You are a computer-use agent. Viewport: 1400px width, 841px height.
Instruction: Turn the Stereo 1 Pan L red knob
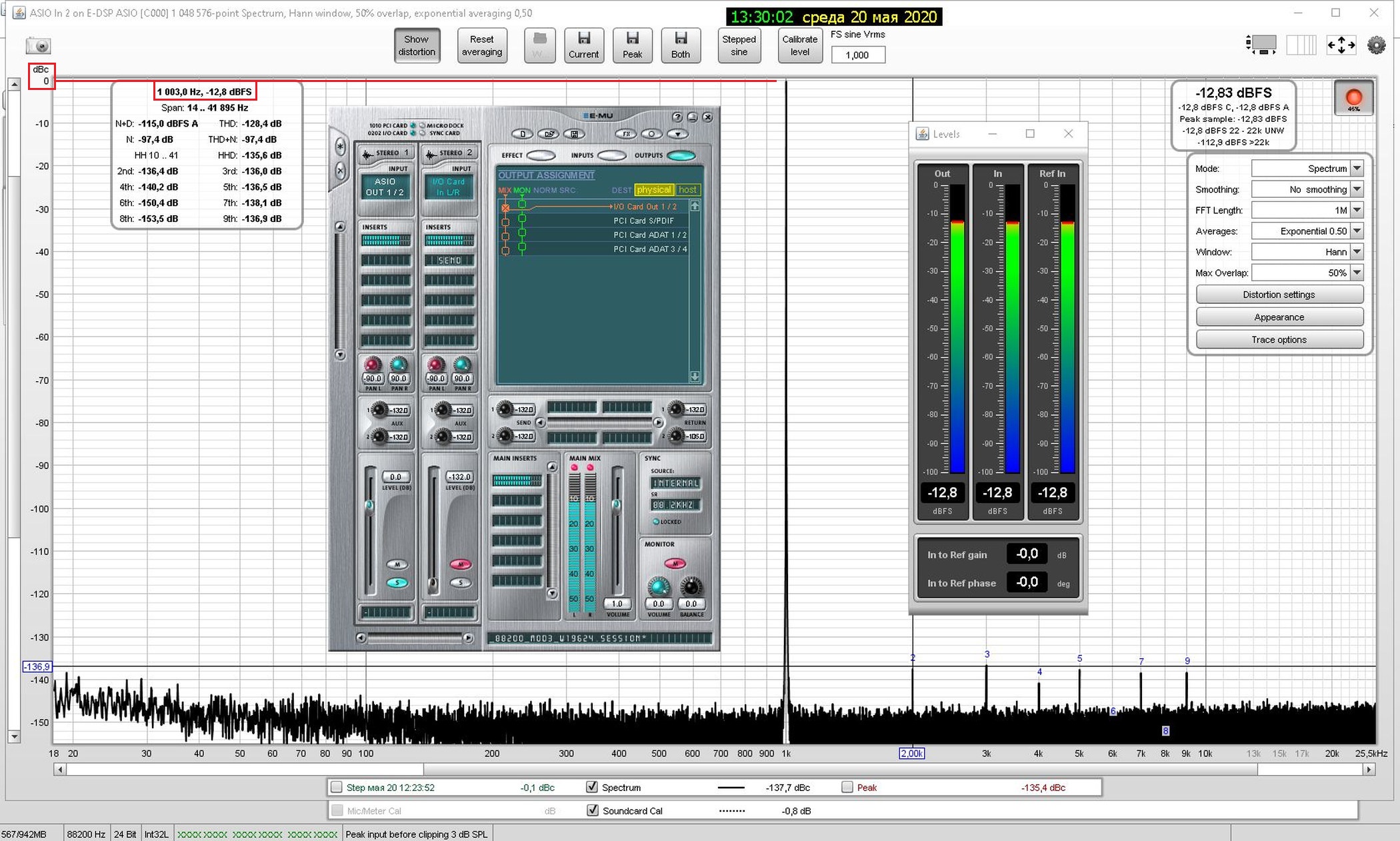pos(372,364)
